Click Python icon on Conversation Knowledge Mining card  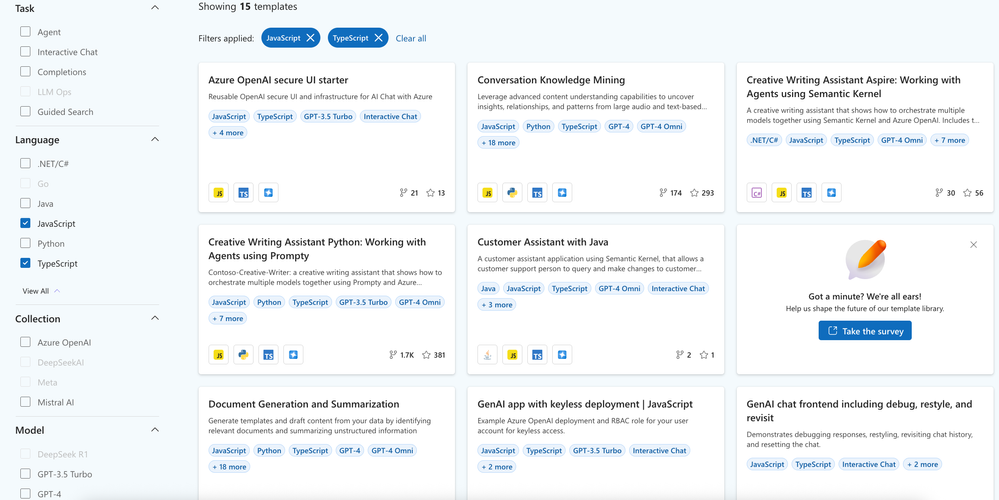[x=512, y=193]
